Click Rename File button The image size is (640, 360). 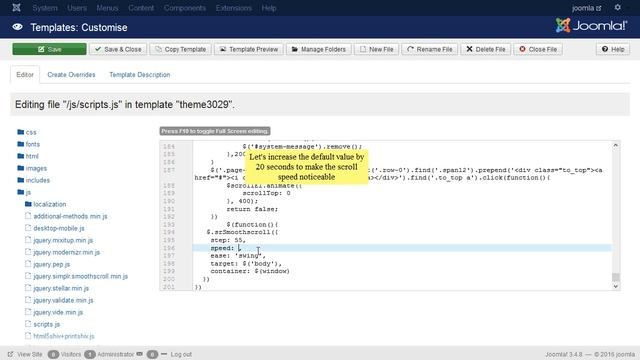430,49
